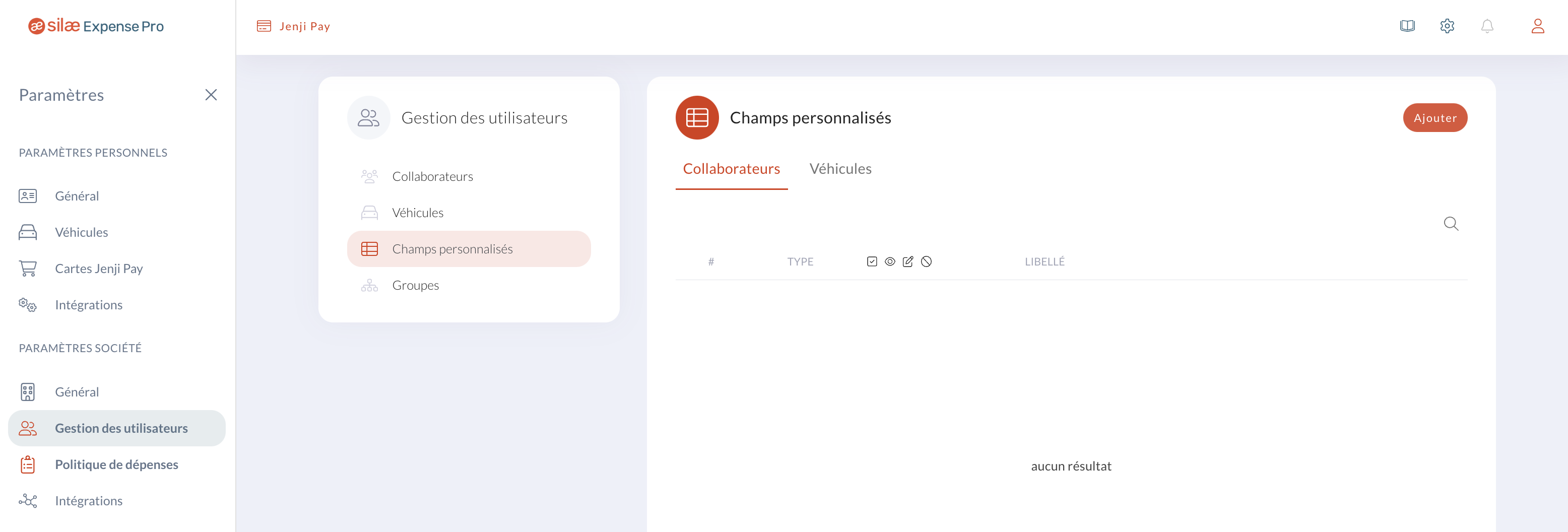The image size is (1568, 532).
Task: Click the forbidden circle column header icon
Action: click(x=926, y=262)
